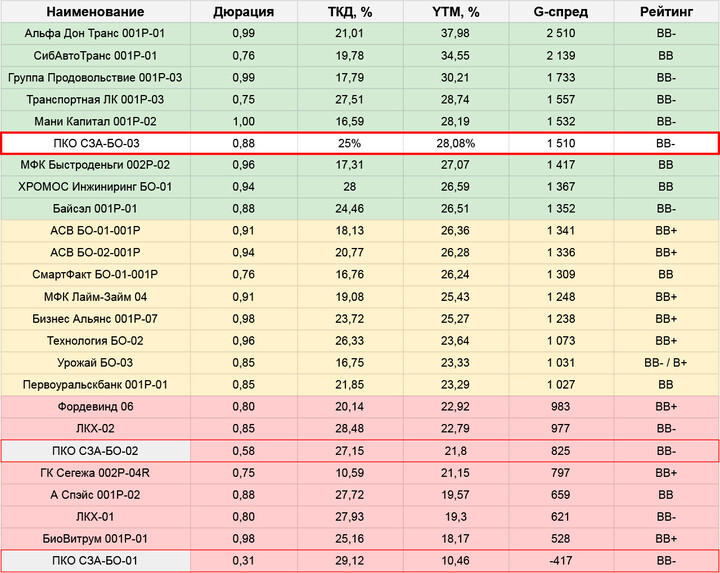Click G-спред value 1 073
This screenshot has width=720, height=573.
tap(561, 341)
